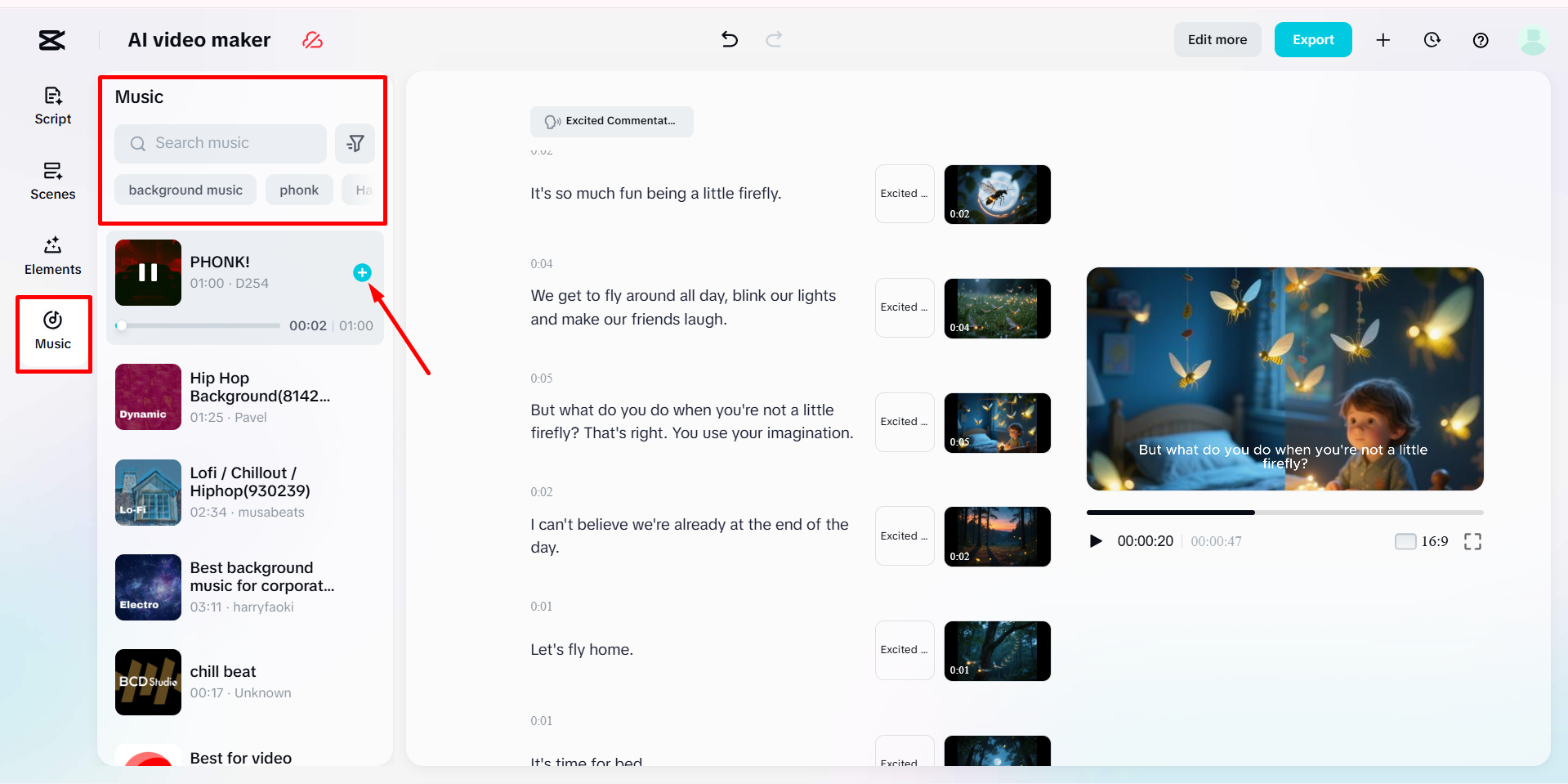Open the user profile avatar
1568x784 pixels.
tap(1533, 40)
